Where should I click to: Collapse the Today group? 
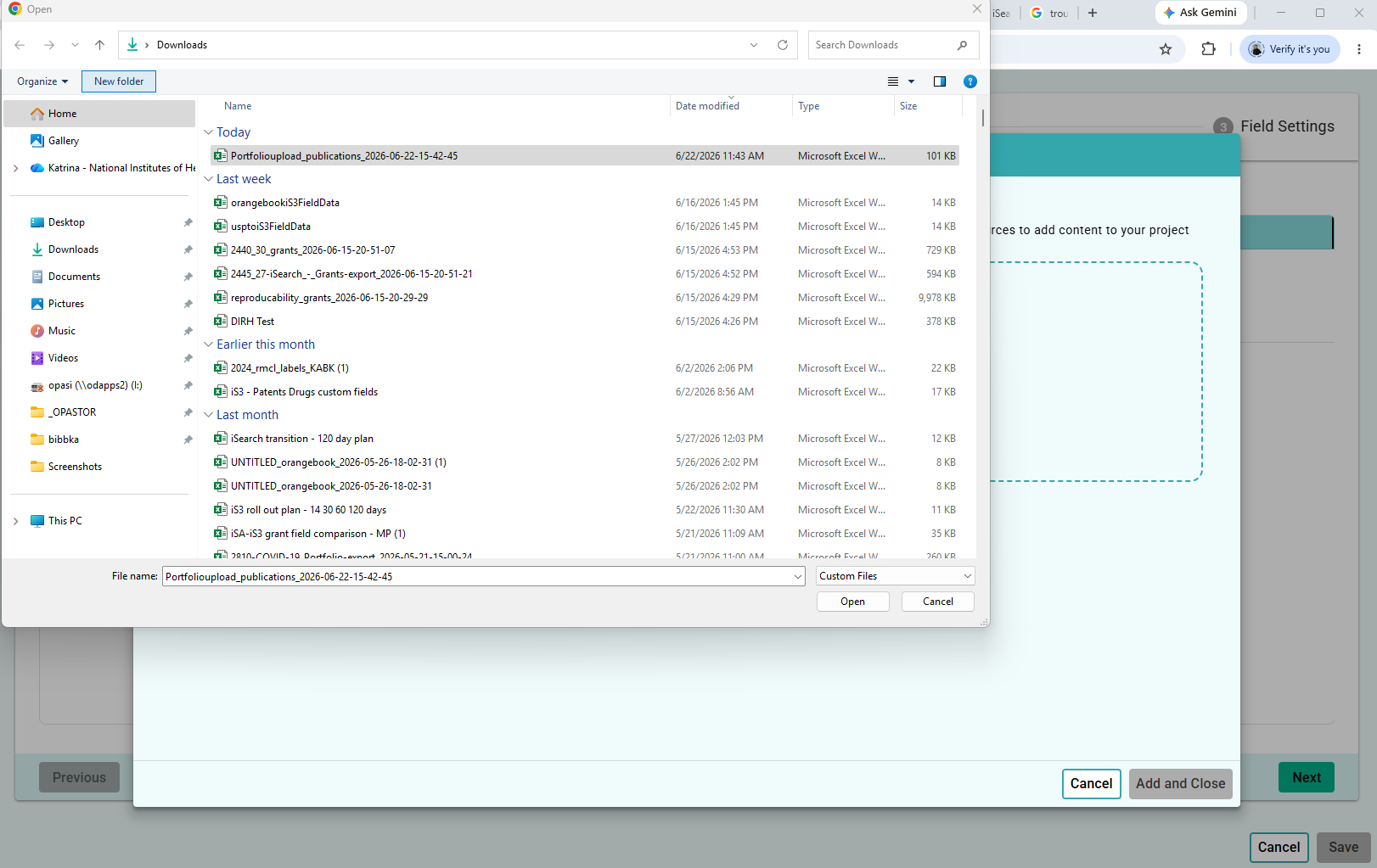pyautogui.click(x=209, y=132)
